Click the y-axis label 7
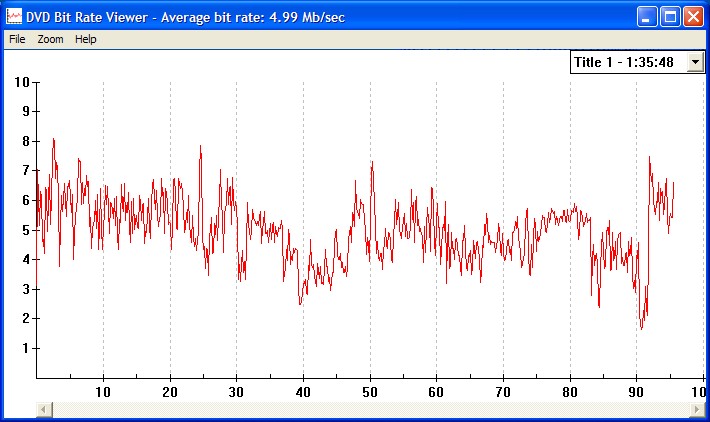 26,171
